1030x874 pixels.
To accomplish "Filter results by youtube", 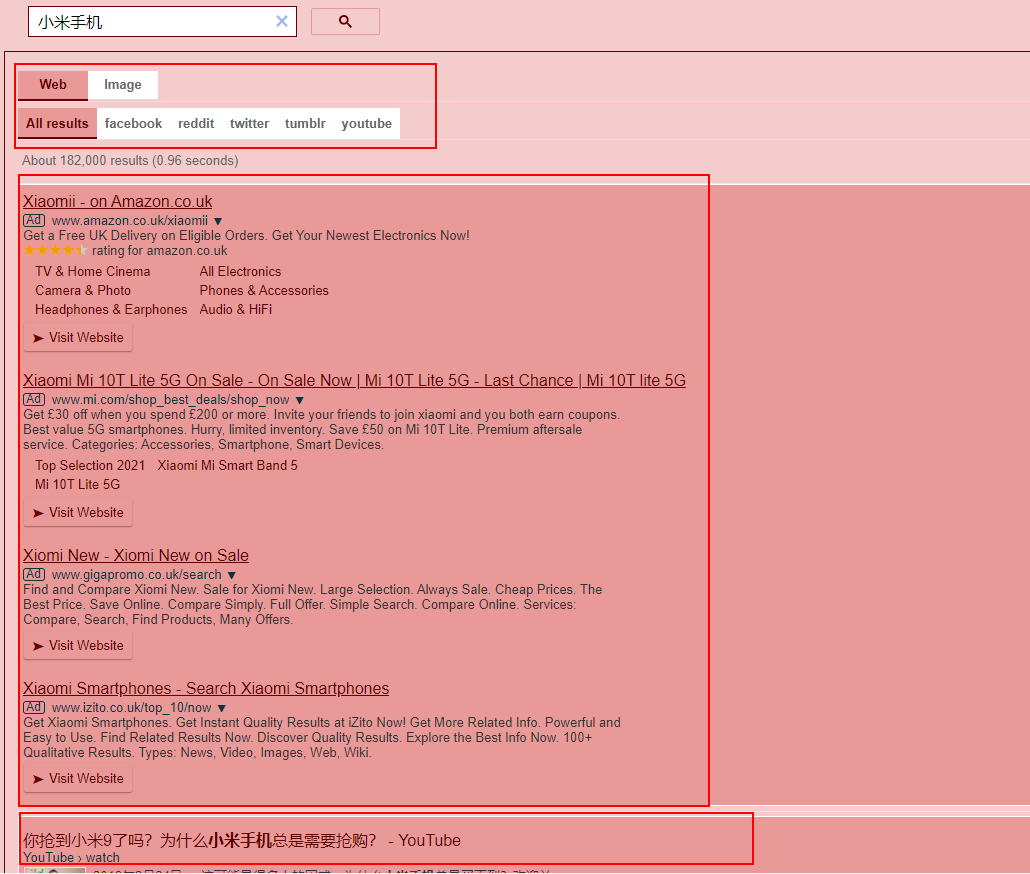I will [367, 123].
